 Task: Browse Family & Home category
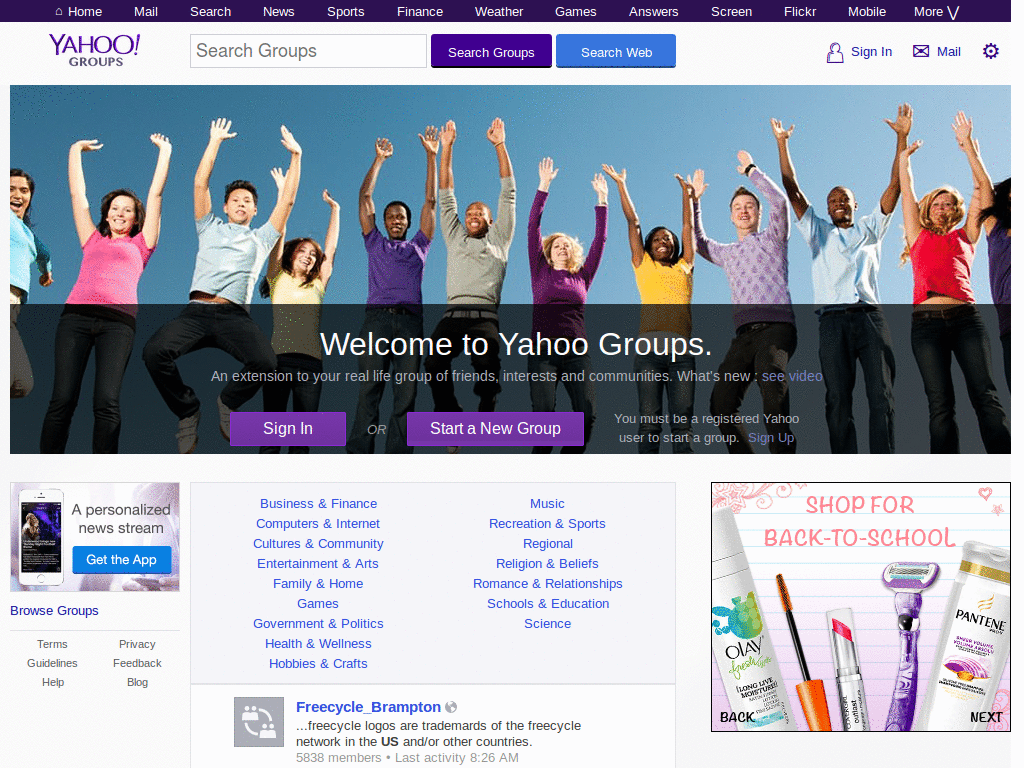[318, 584]
